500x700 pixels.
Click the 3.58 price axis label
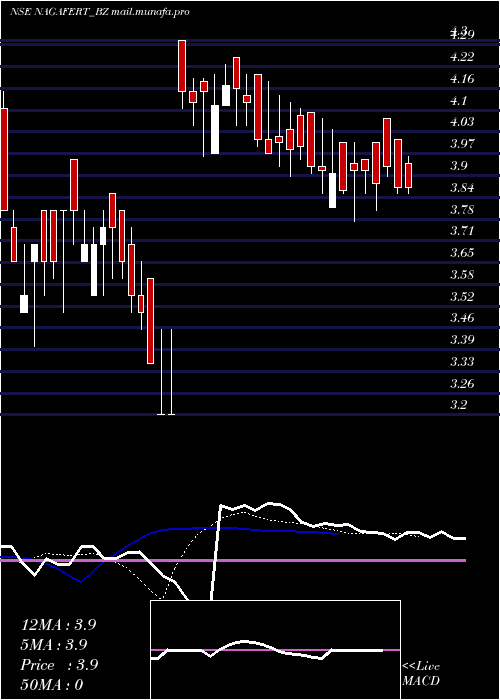point(462,275)
